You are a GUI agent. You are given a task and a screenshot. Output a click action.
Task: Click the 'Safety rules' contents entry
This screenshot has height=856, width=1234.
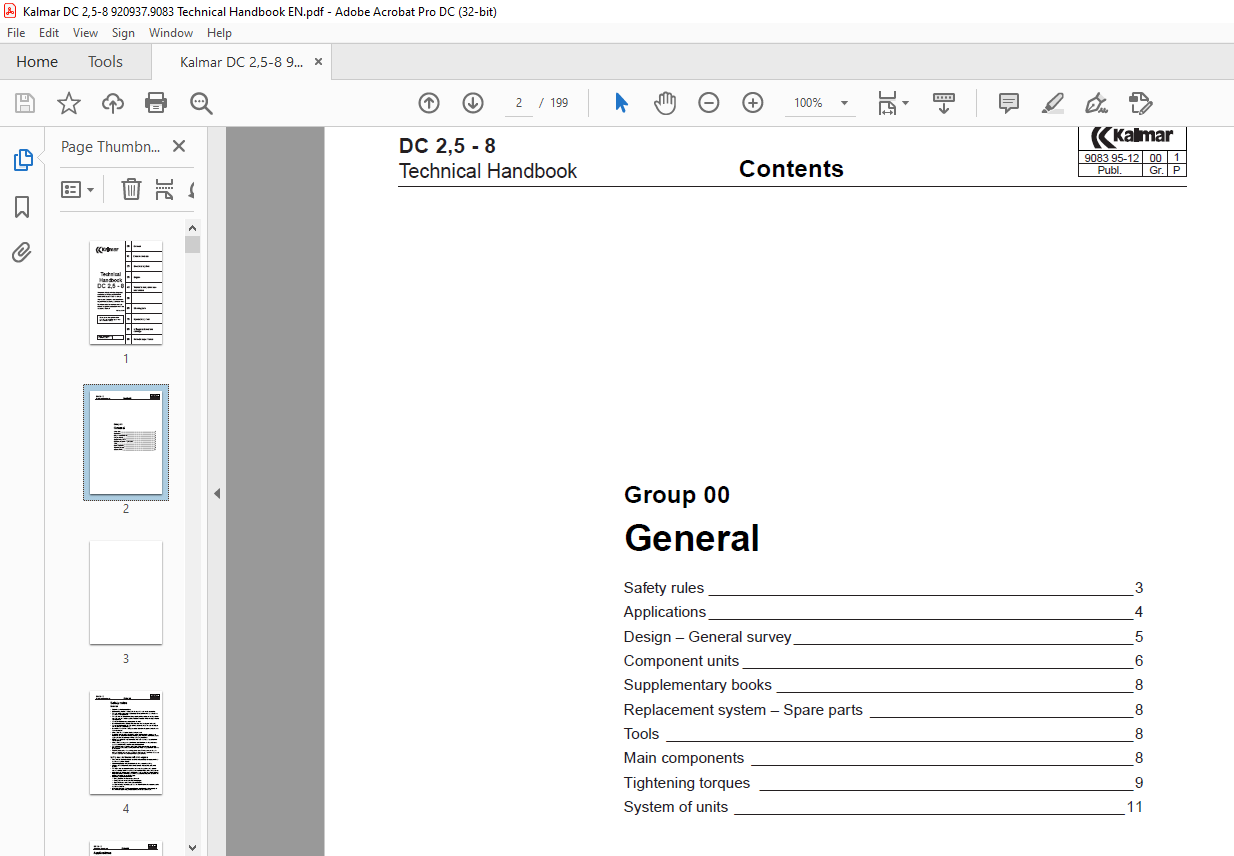[x=663, y=588]
